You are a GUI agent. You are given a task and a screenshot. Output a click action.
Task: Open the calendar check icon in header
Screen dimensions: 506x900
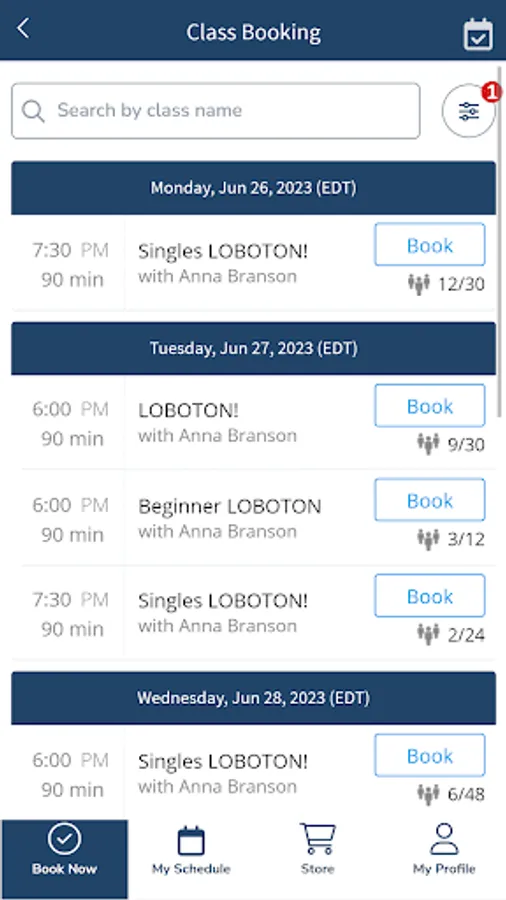(478, 34)
